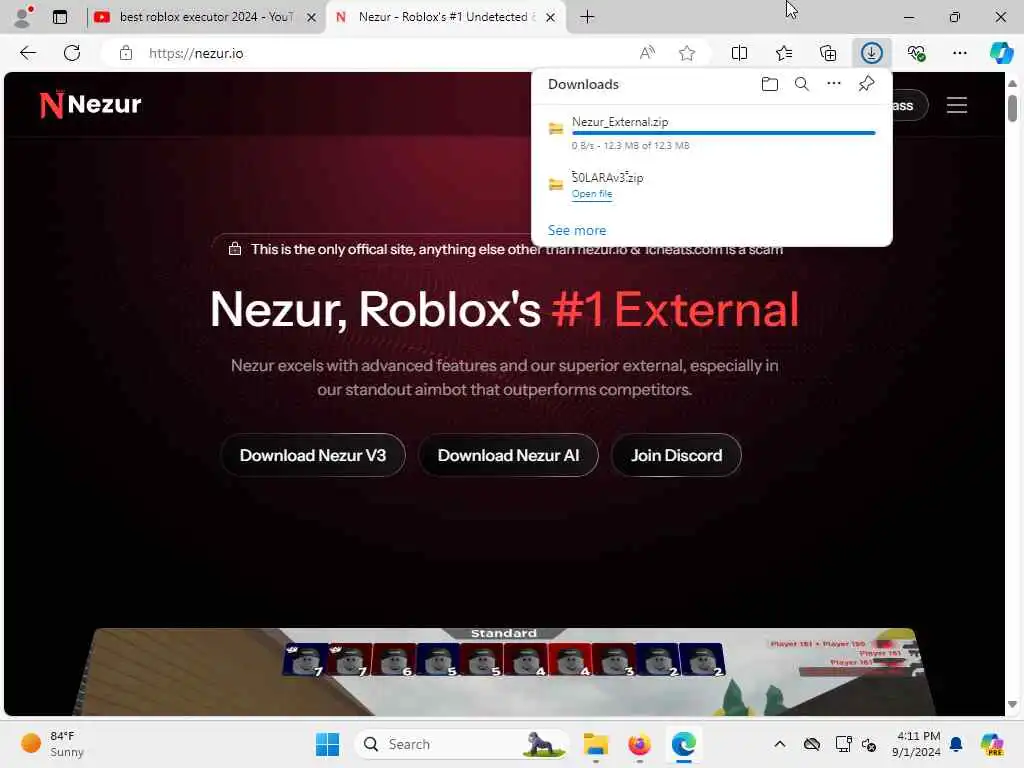Add this page to favorites star
This screenshot has width=1024, height=768.
(686, 53)
